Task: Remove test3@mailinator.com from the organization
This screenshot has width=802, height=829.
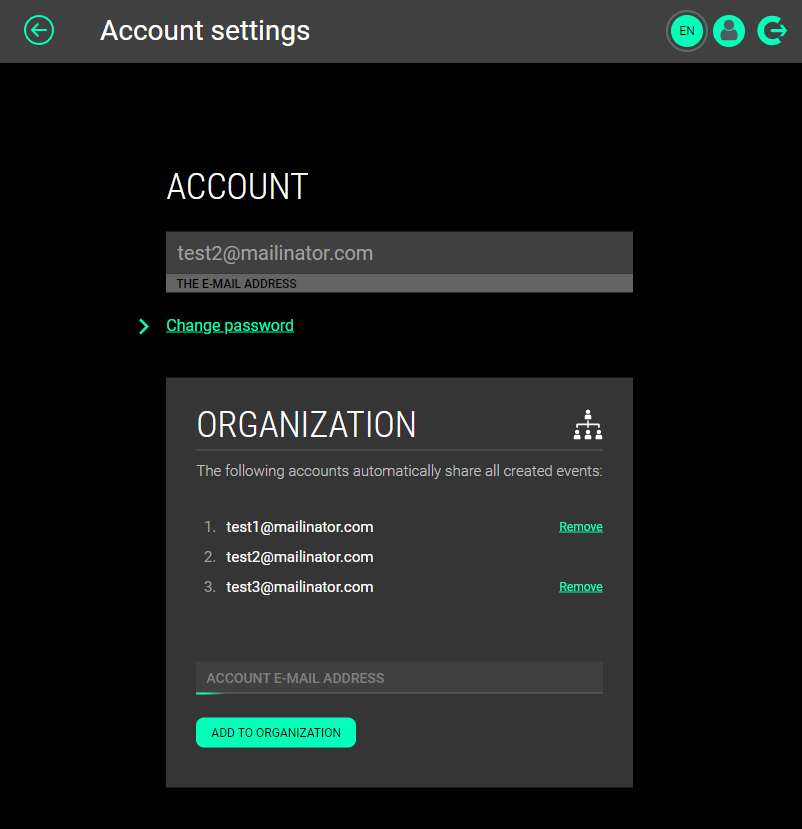Action: 580,587
